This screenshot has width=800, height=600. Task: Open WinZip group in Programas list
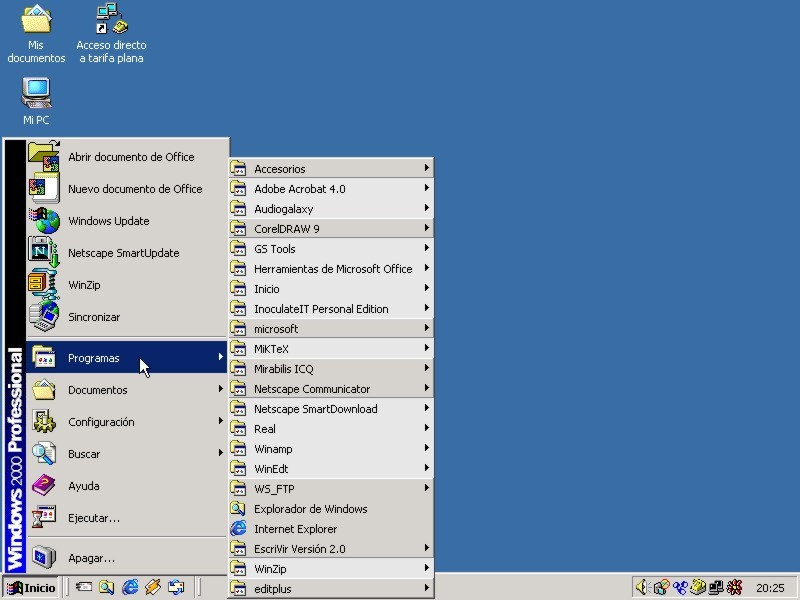[331, 568]
